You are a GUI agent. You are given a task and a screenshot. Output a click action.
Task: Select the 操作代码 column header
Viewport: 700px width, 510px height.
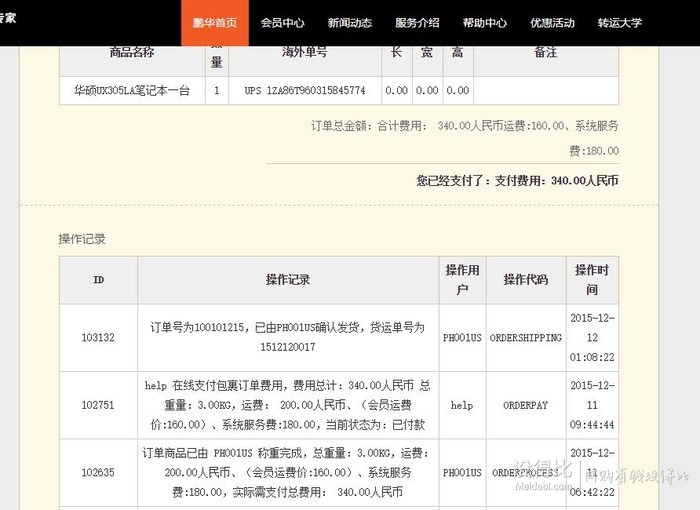[x=526, y=280]
